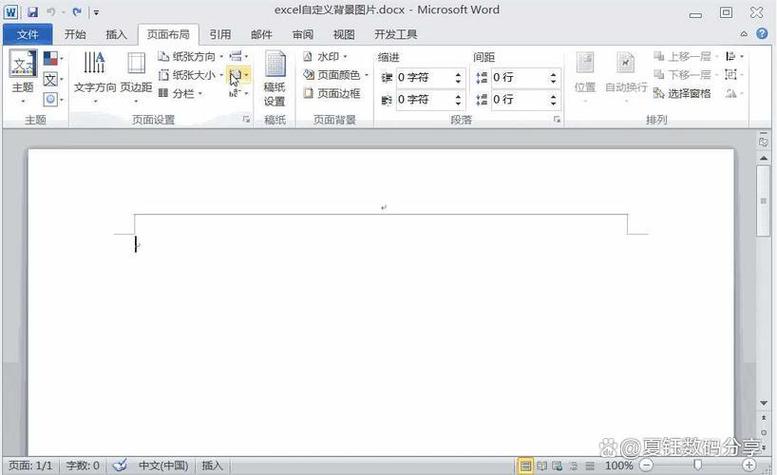Open 页边距 margins menu
The width and height of the screenshot is (777, 475).
point(136,77)
